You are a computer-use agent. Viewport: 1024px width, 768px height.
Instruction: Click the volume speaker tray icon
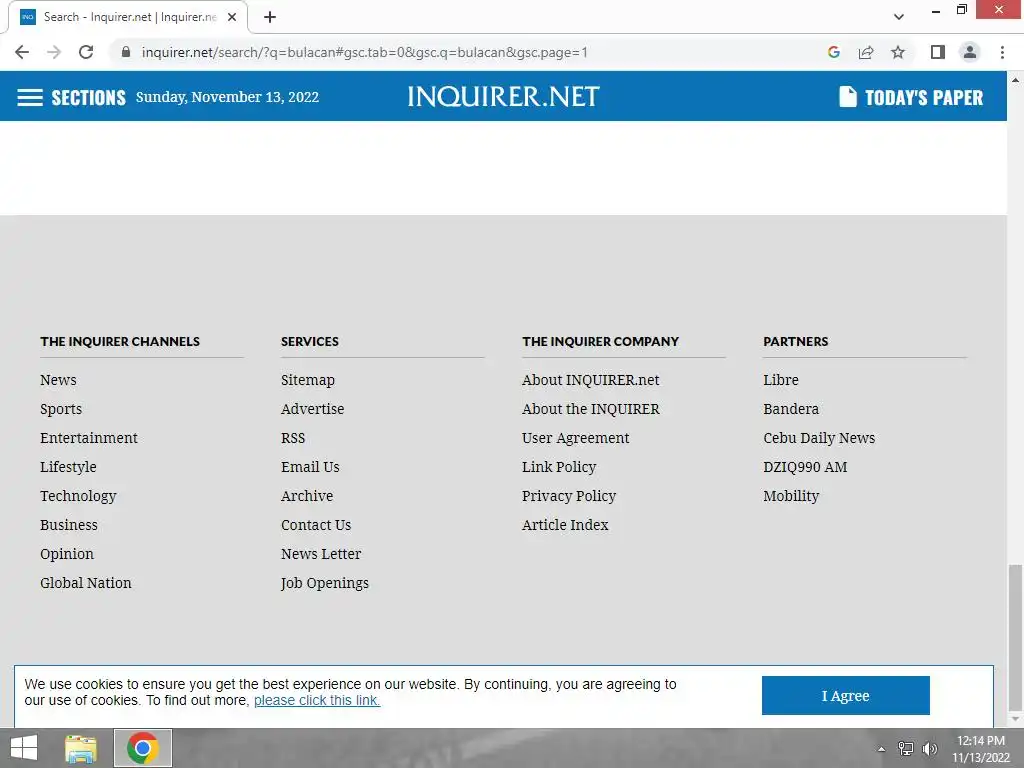[929, 749]
